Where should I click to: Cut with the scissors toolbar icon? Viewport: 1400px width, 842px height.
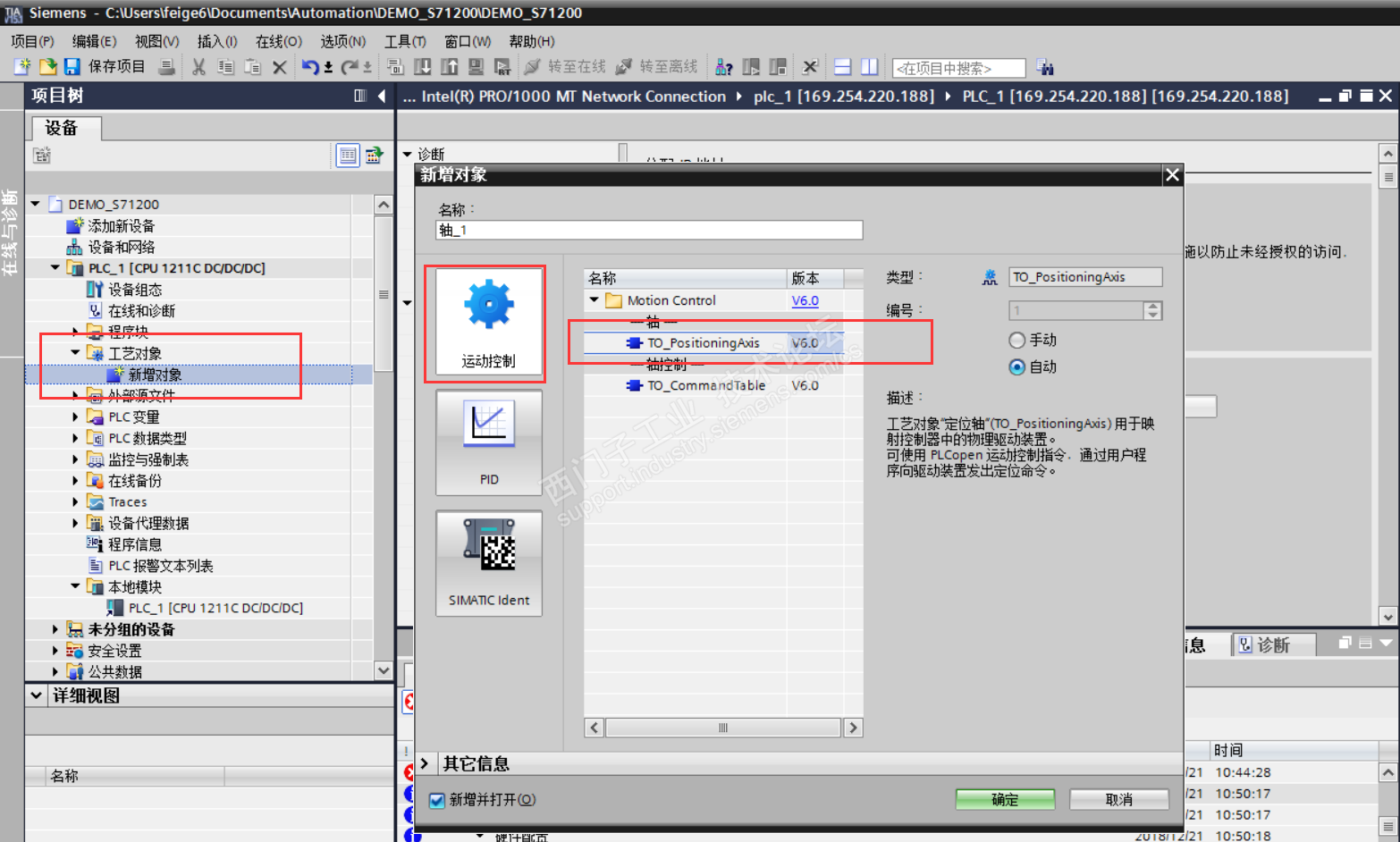pos(198,67)
